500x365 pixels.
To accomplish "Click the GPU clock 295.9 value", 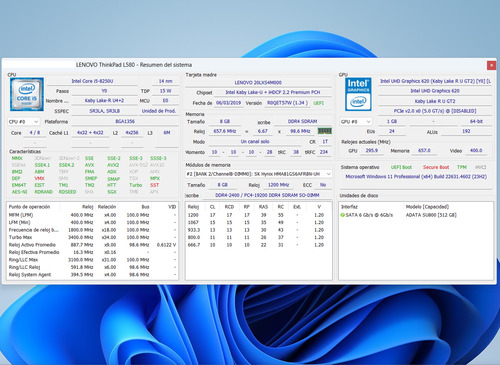I will tap(372, 150).
